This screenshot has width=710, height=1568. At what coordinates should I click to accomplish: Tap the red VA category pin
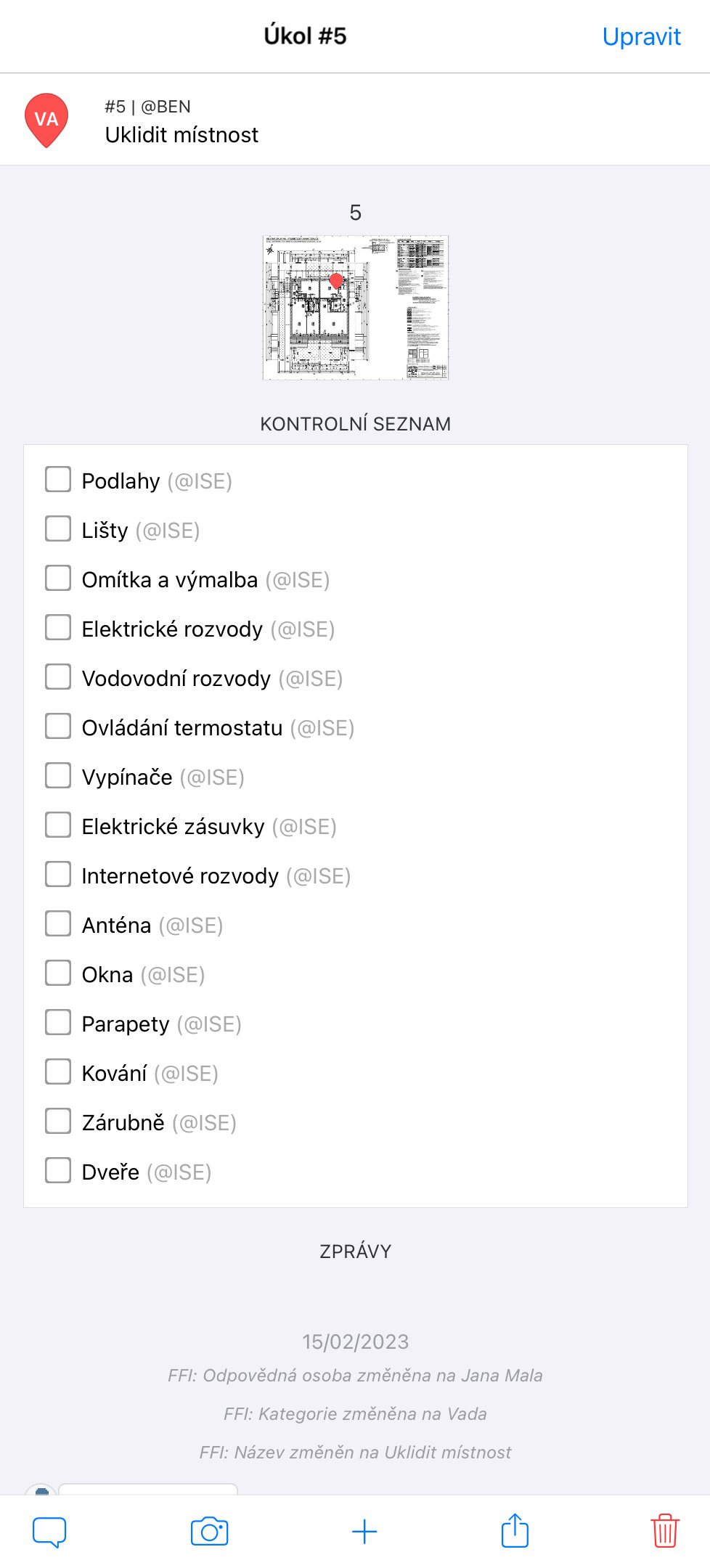[46, 121]
